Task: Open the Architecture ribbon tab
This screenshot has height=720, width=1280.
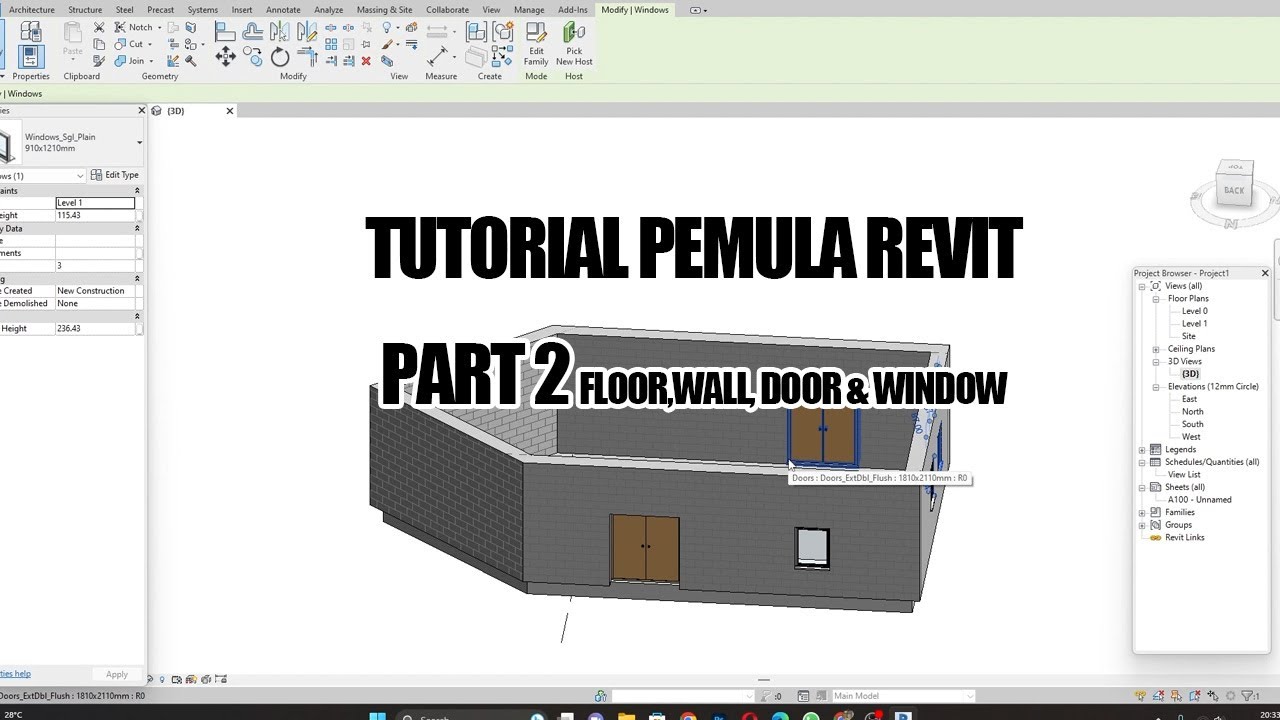Action: pos(31,10)
